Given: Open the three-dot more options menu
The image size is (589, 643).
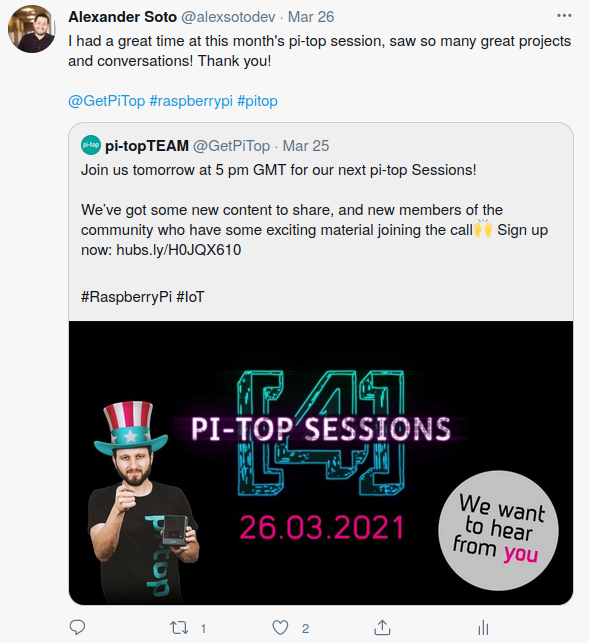Looking at the screenshot, I should [564, 16].
